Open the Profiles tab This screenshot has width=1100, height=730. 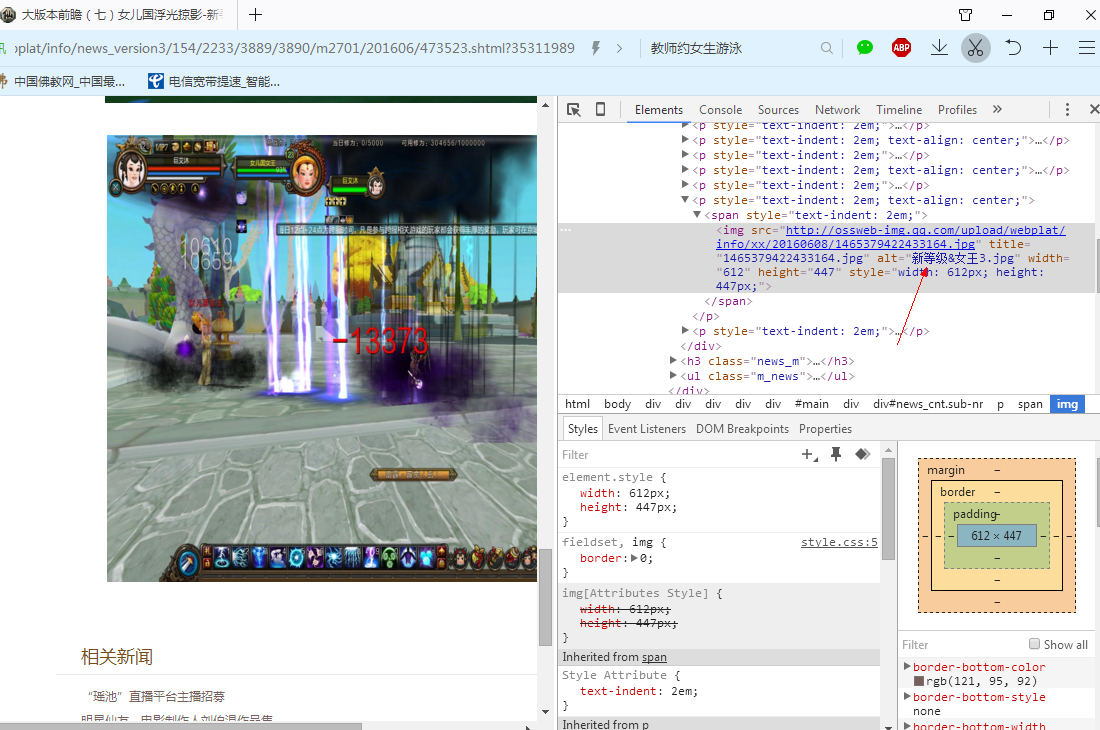click(957, 109)
